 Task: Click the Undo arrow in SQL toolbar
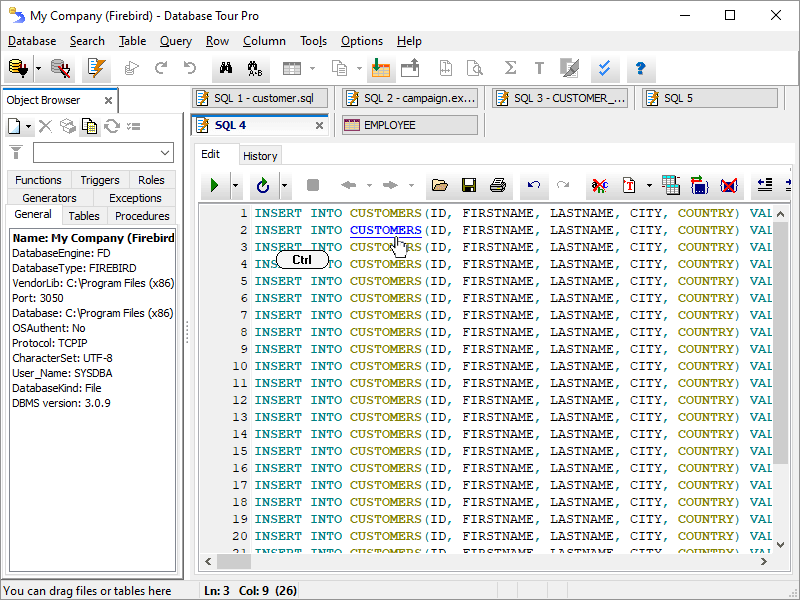tap(534, 185)
